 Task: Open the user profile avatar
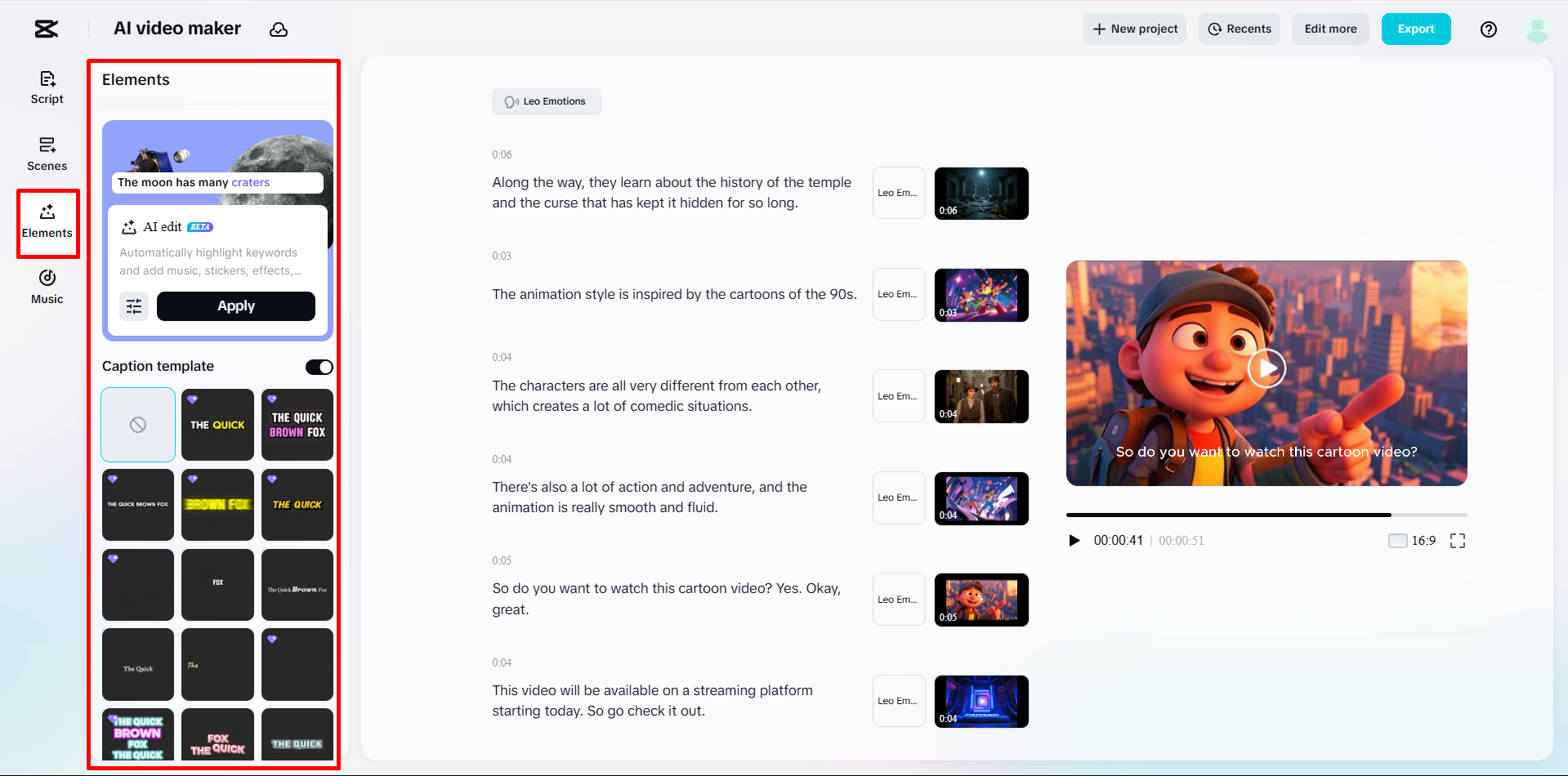click(1538, 29)
